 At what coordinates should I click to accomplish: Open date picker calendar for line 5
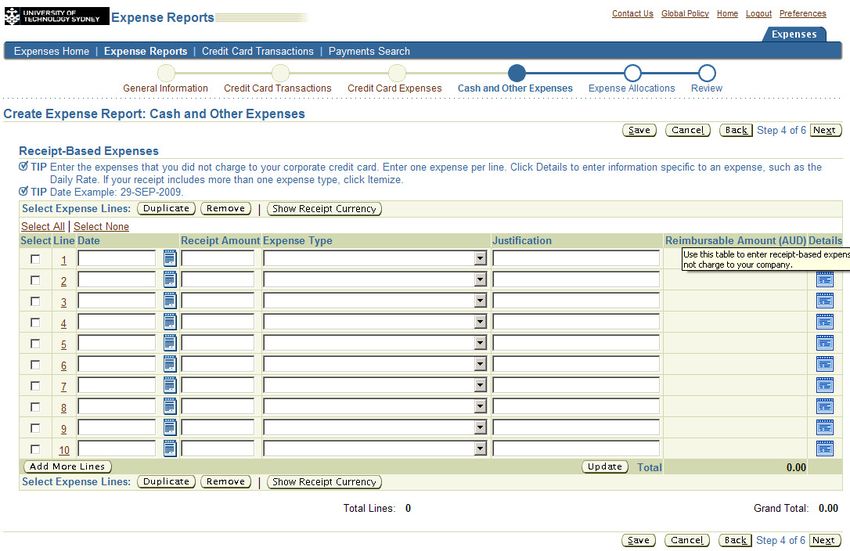coord(170,343)
